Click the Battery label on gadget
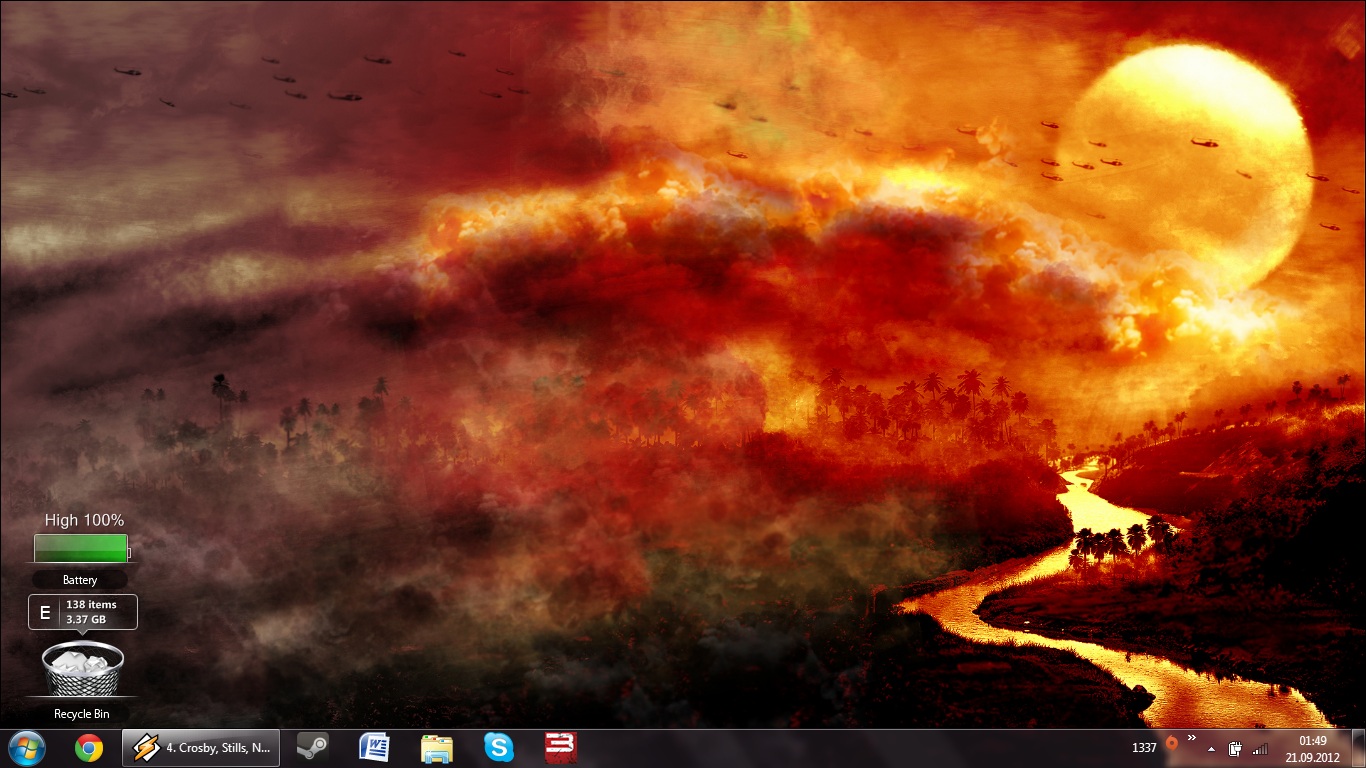The height and width of the screenshot is (768, 1366). [80, 580]
